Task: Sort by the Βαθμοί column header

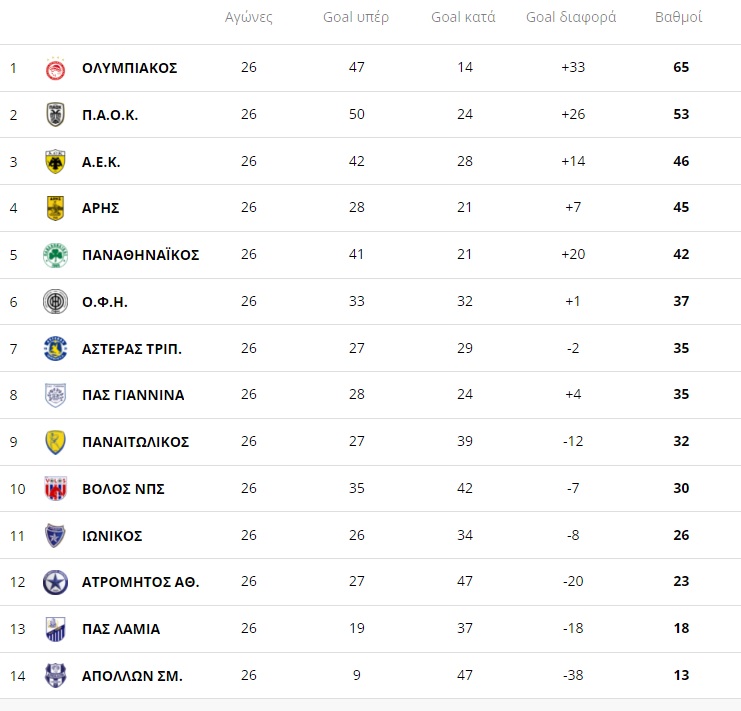Action: tap(679, 17)
